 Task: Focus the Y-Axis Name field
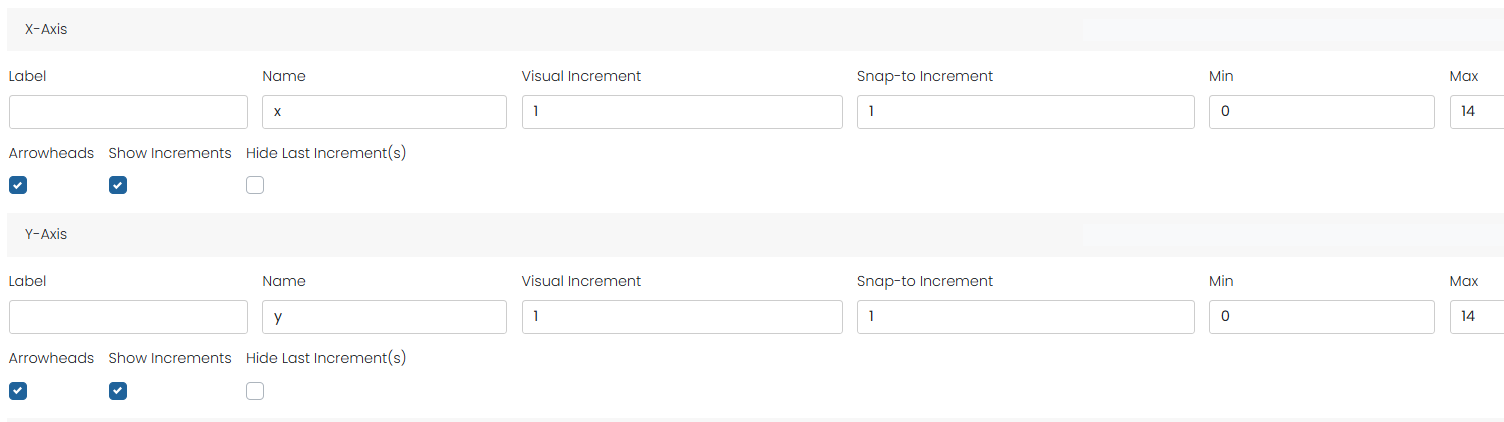[x=384, y=317]
